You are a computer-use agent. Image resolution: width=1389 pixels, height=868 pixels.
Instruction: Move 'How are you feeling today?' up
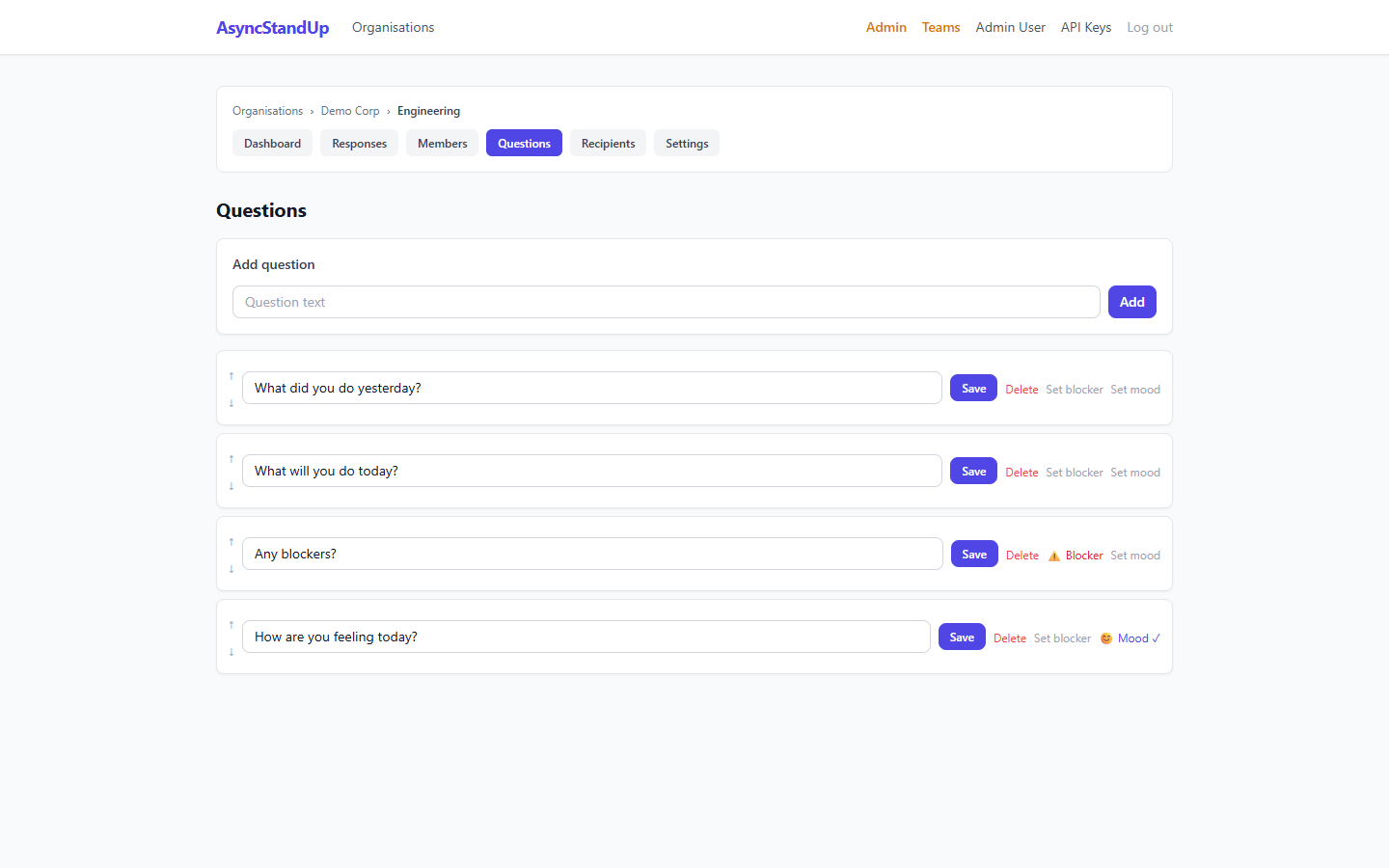coord(231,625)
